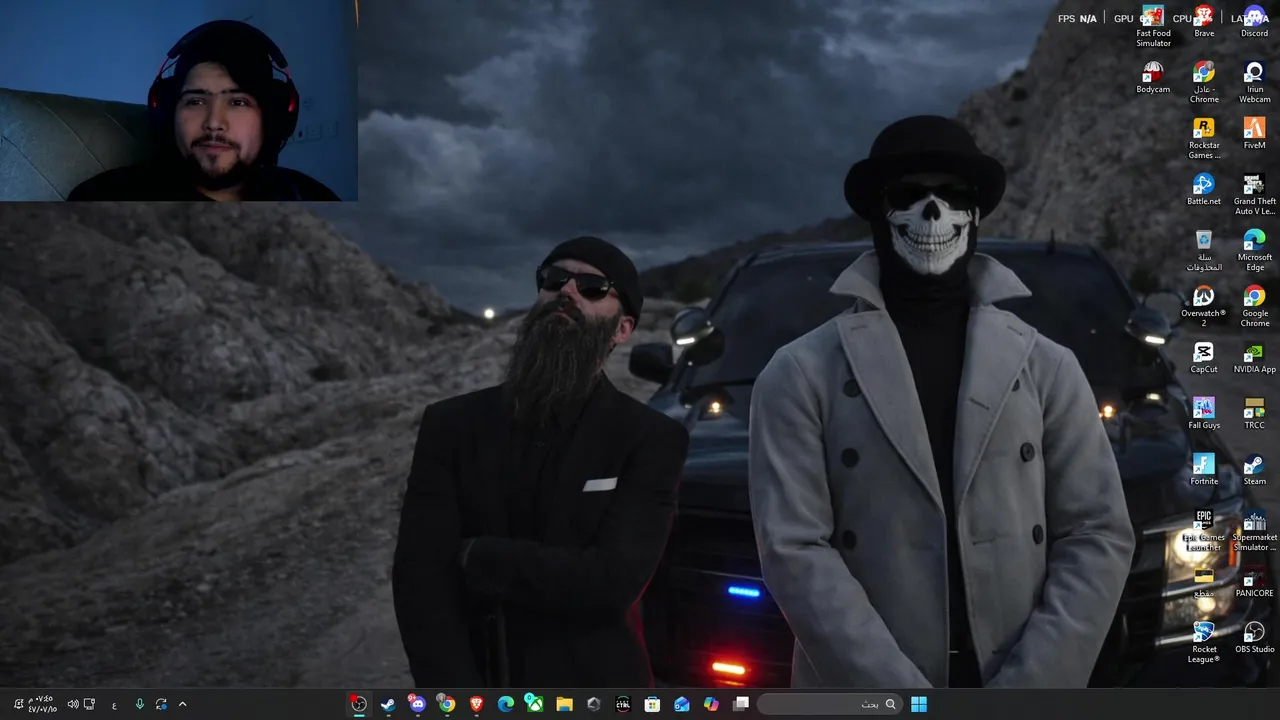
Task: Open Task View from the taskbar
Action: [x=741, y=704]
